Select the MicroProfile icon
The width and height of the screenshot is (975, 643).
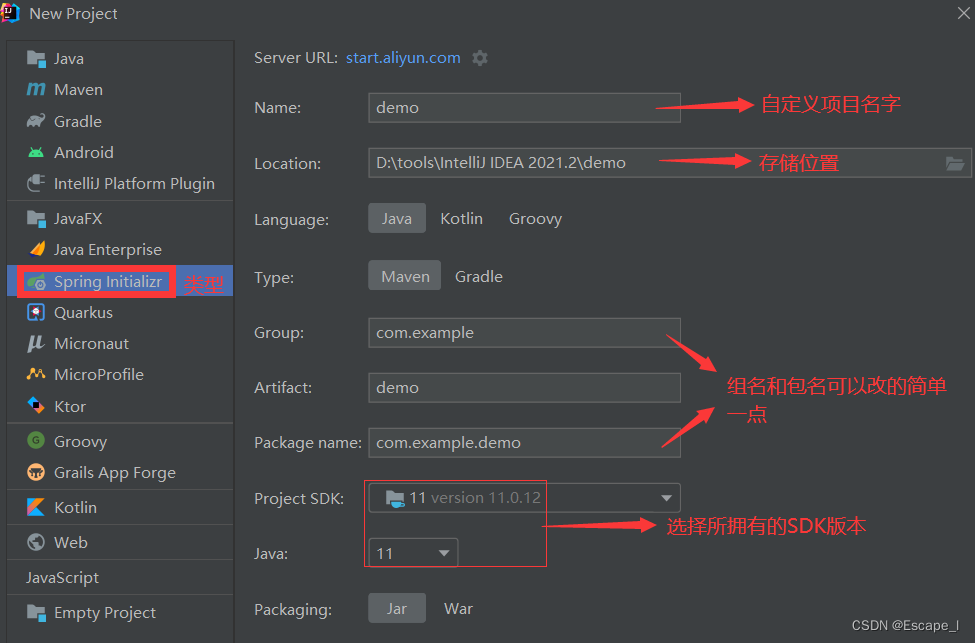click(36, 374)
